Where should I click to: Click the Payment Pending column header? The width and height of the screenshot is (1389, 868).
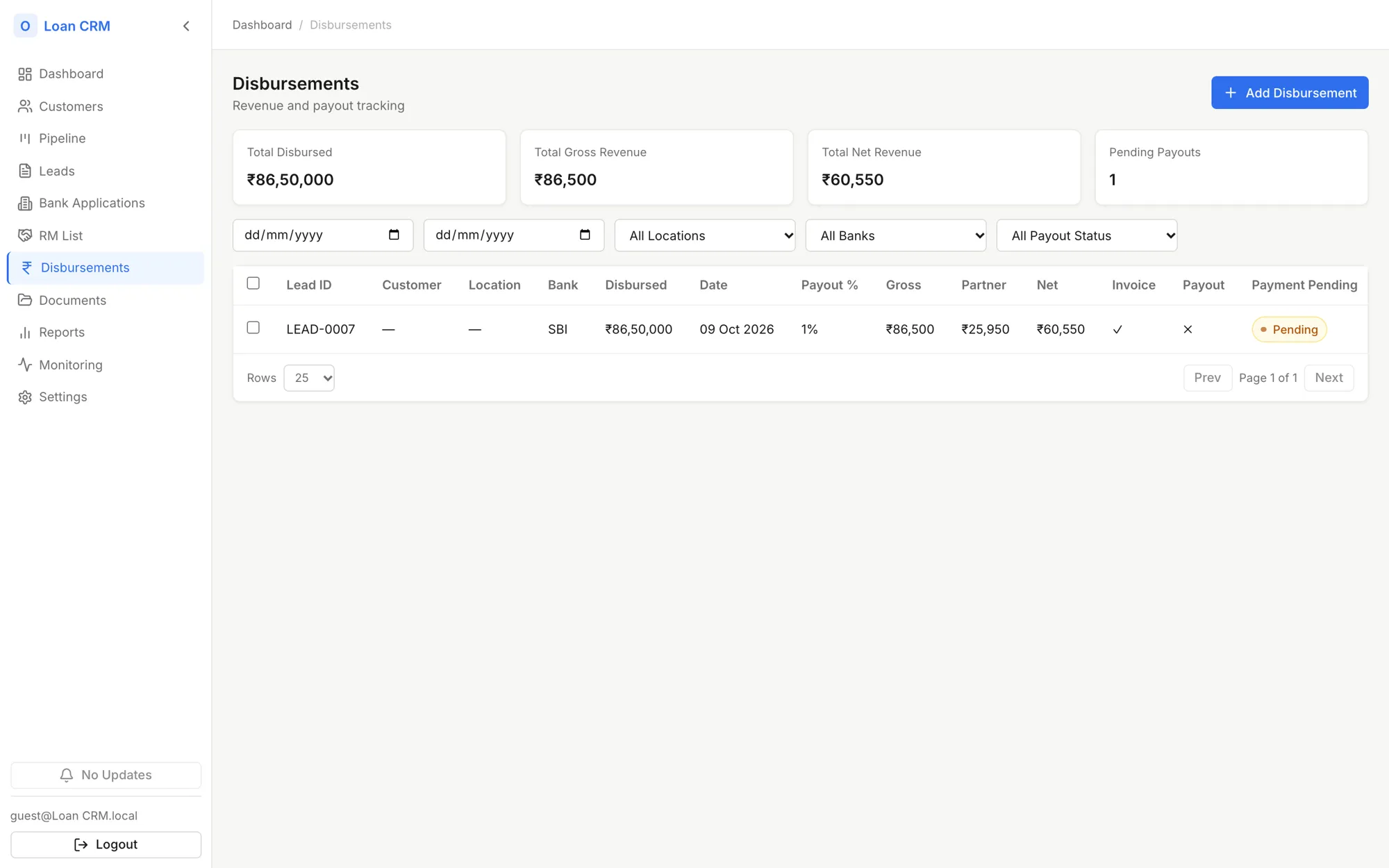tap(1304, 285)
